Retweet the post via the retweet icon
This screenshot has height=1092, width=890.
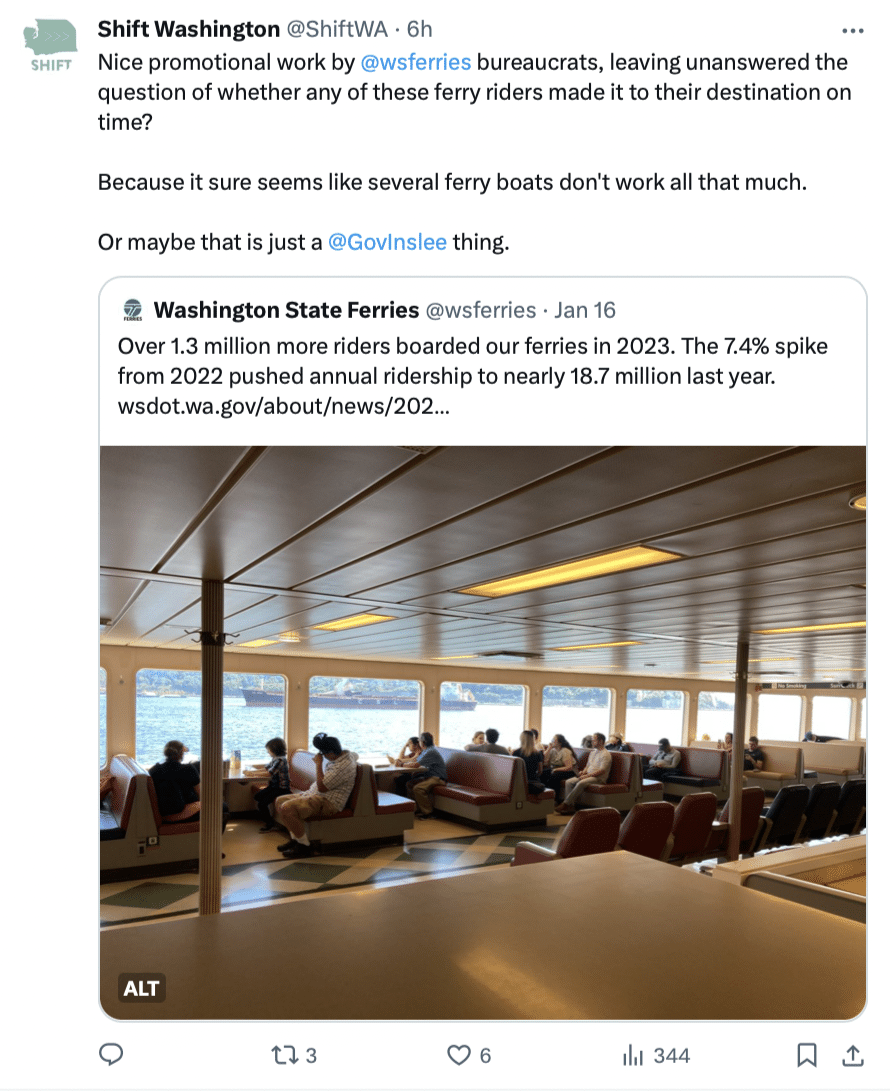tap(284, 1055)
